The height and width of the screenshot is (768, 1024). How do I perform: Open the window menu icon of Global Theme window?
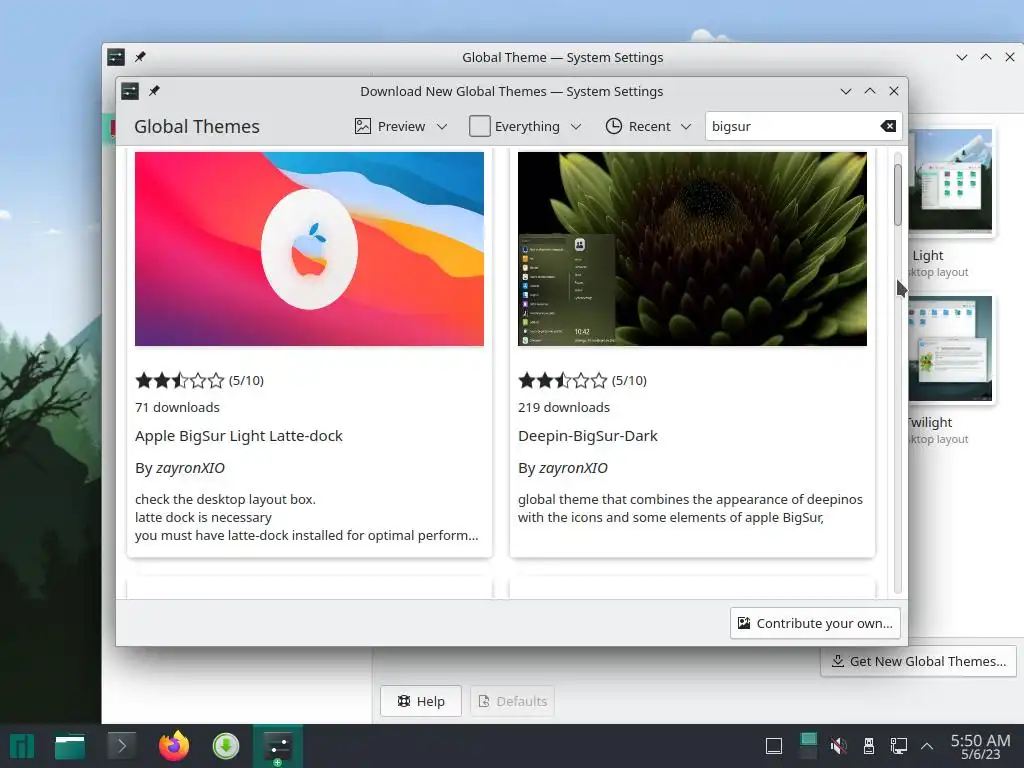click(x=116, y=57)
